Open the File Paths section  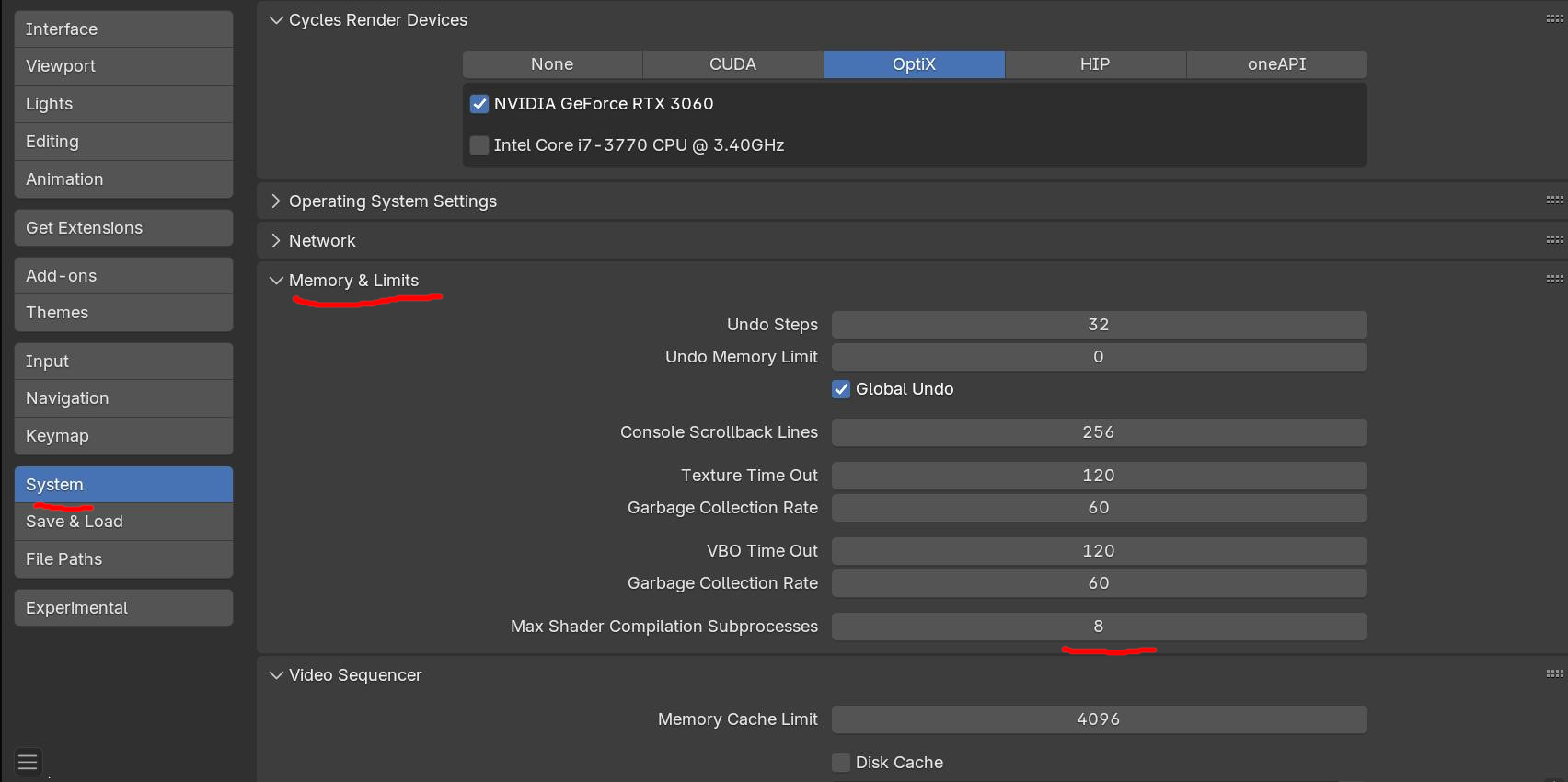[123, 559]
